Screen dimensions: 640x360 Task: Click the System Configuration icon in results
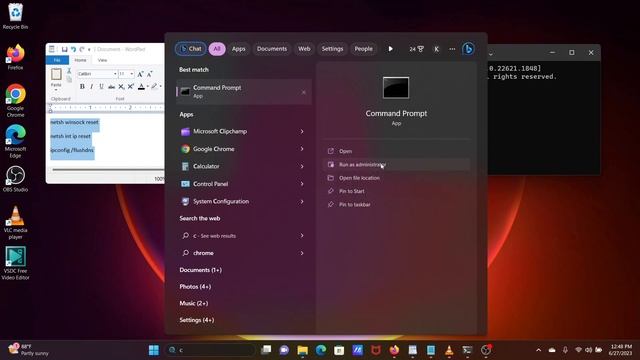point(185,202)
